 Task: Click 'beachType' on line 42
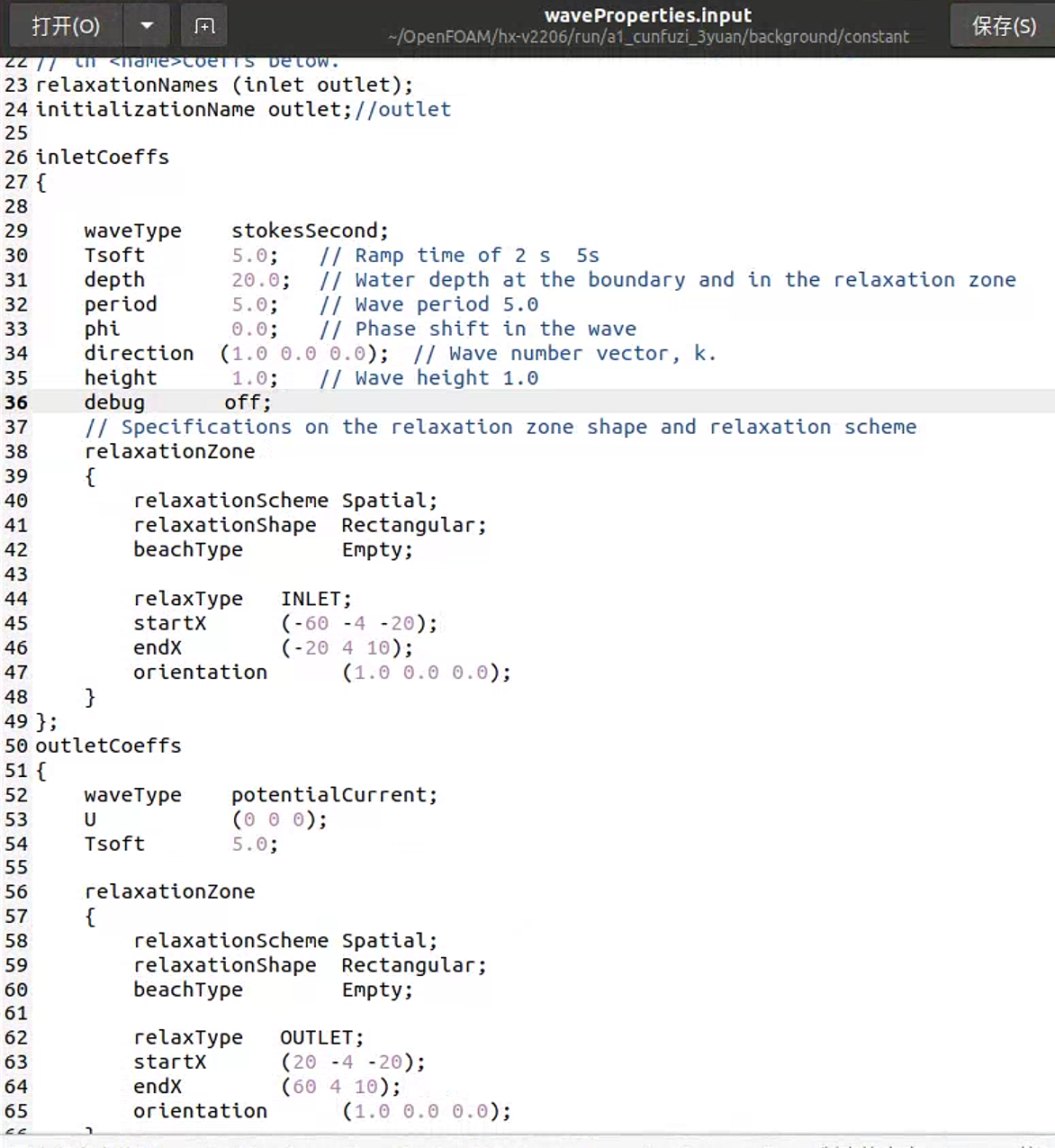188,549
